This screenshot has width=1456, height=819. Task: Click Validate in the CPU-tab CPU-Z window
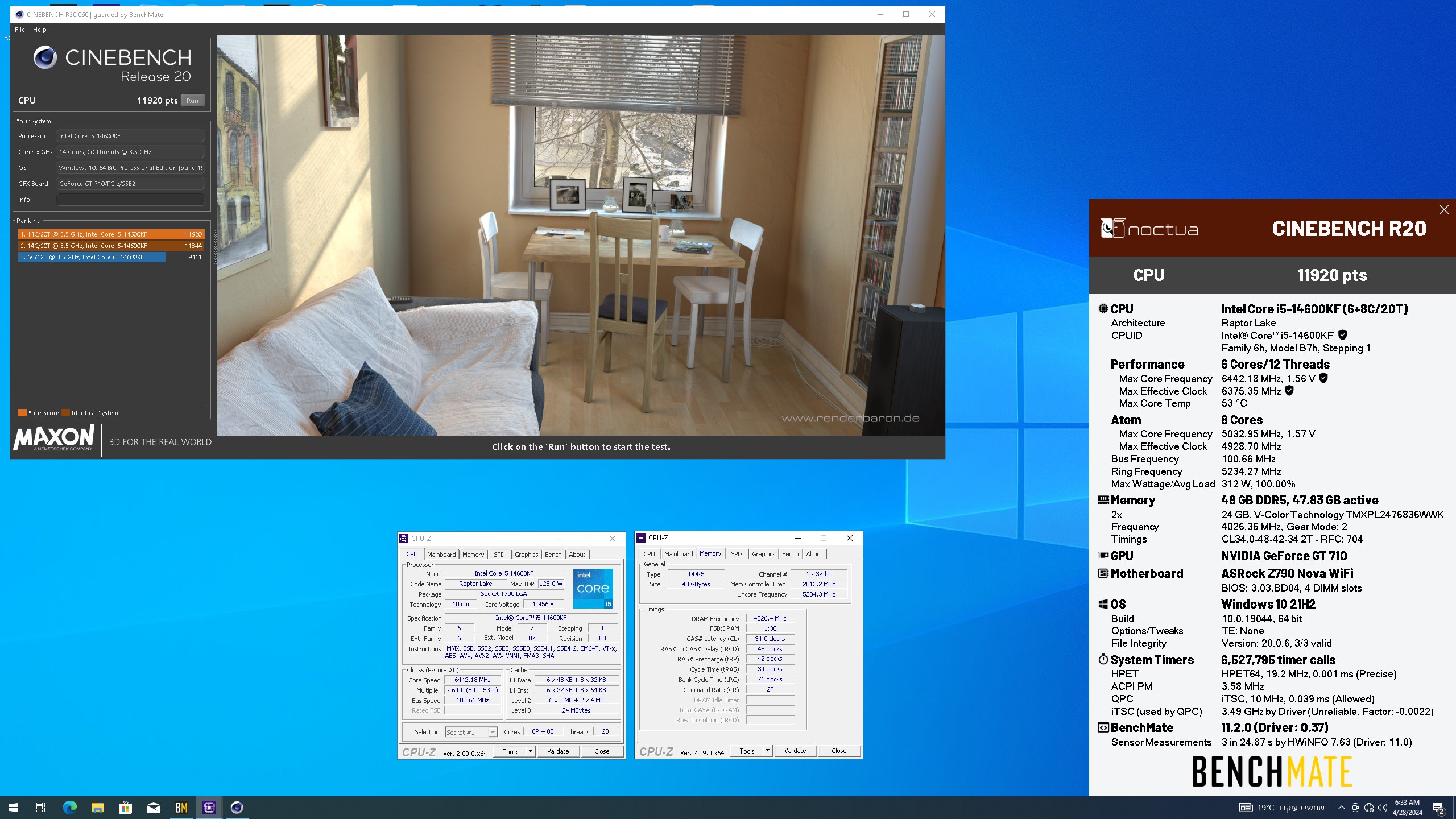coord(558,751)
